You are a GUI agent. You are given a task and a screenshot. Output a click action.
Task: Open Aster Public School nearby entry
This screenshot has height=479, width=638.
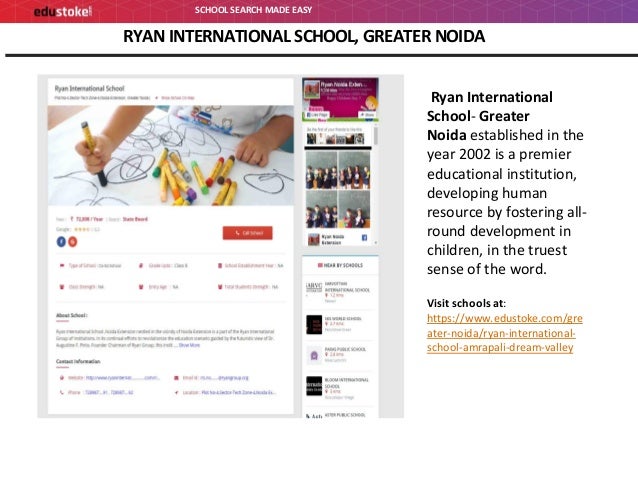pos(339,415)
